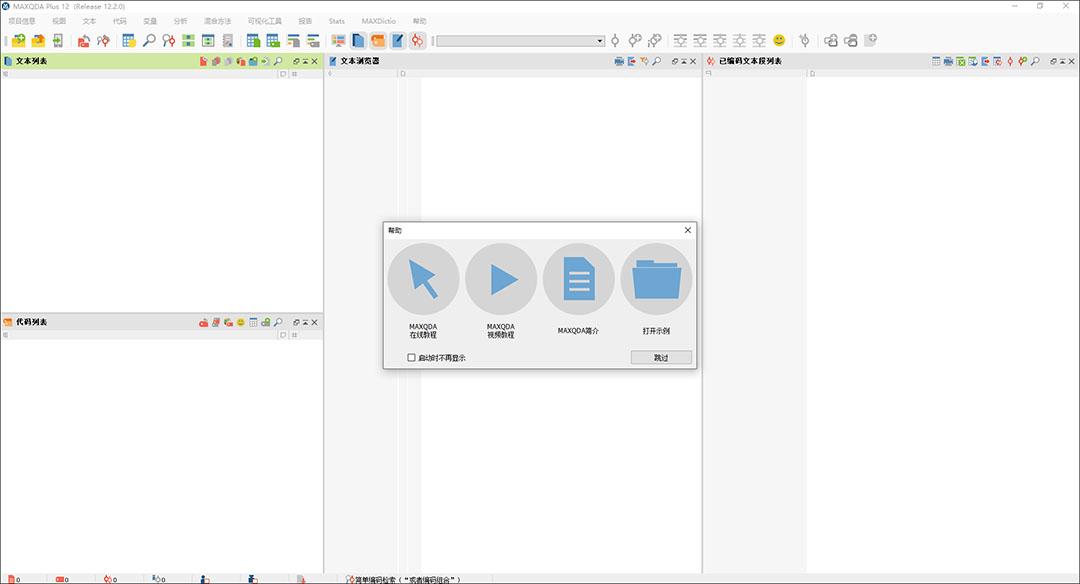
Task: Toggle the orange code list window button
Action: pos(377,41)
